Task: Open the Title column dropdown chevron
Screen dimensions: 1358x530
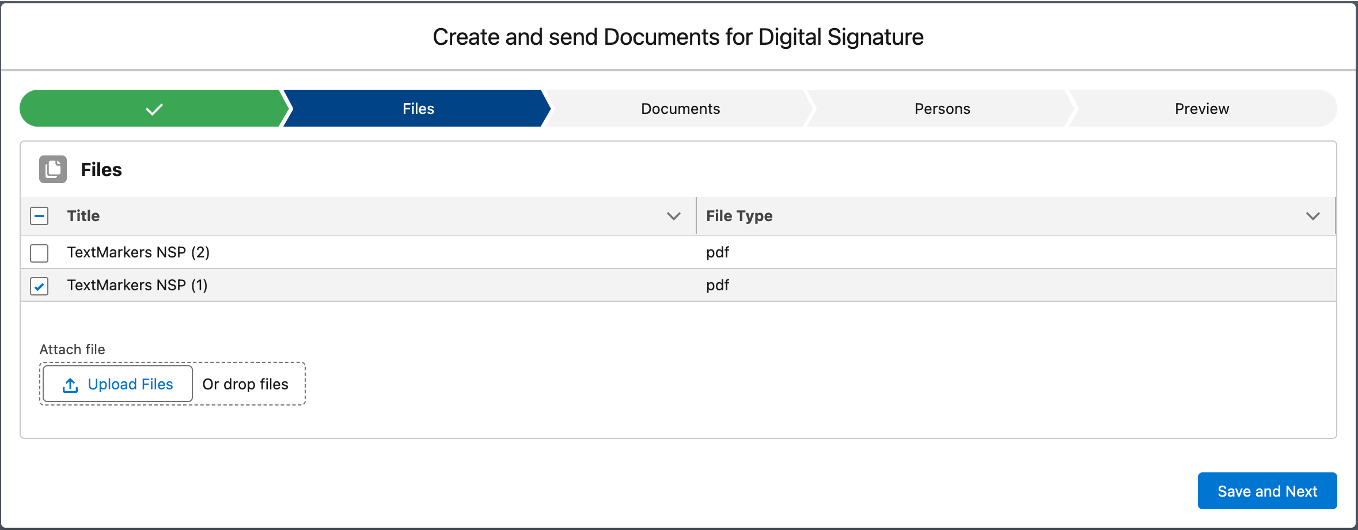Action: tap(674, 216)
